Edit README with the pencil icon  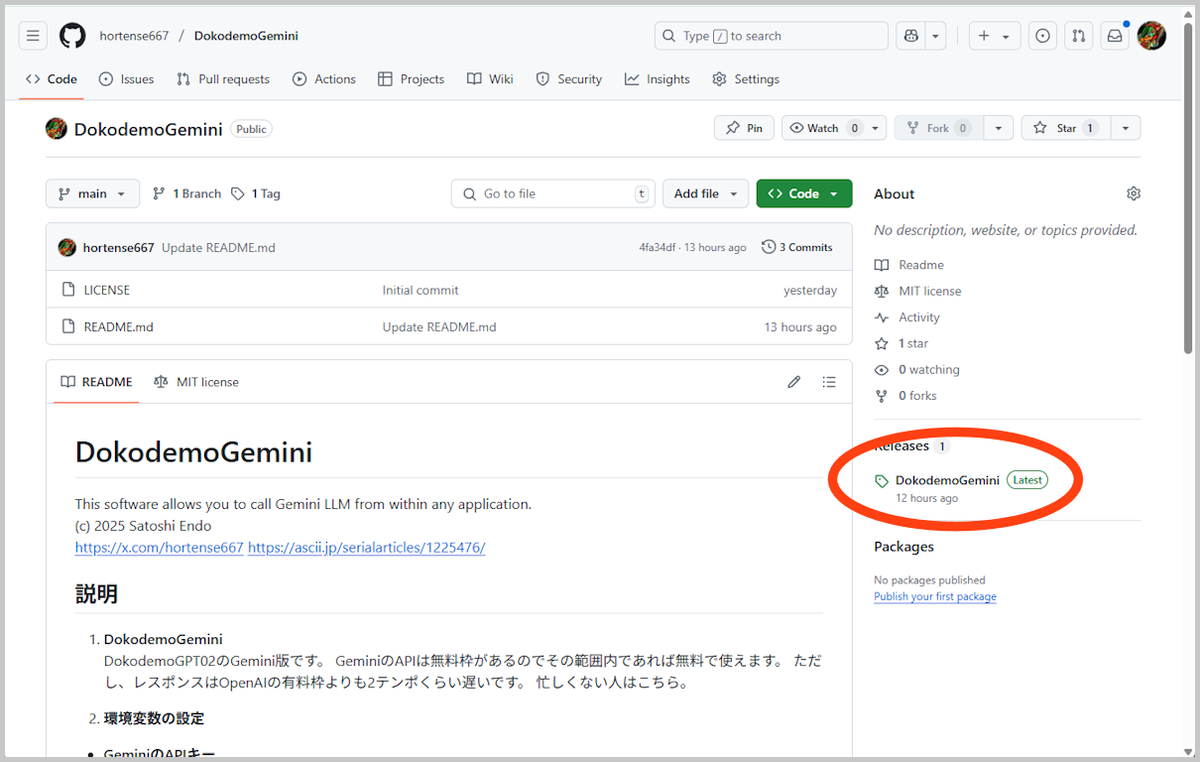(794, 382)
